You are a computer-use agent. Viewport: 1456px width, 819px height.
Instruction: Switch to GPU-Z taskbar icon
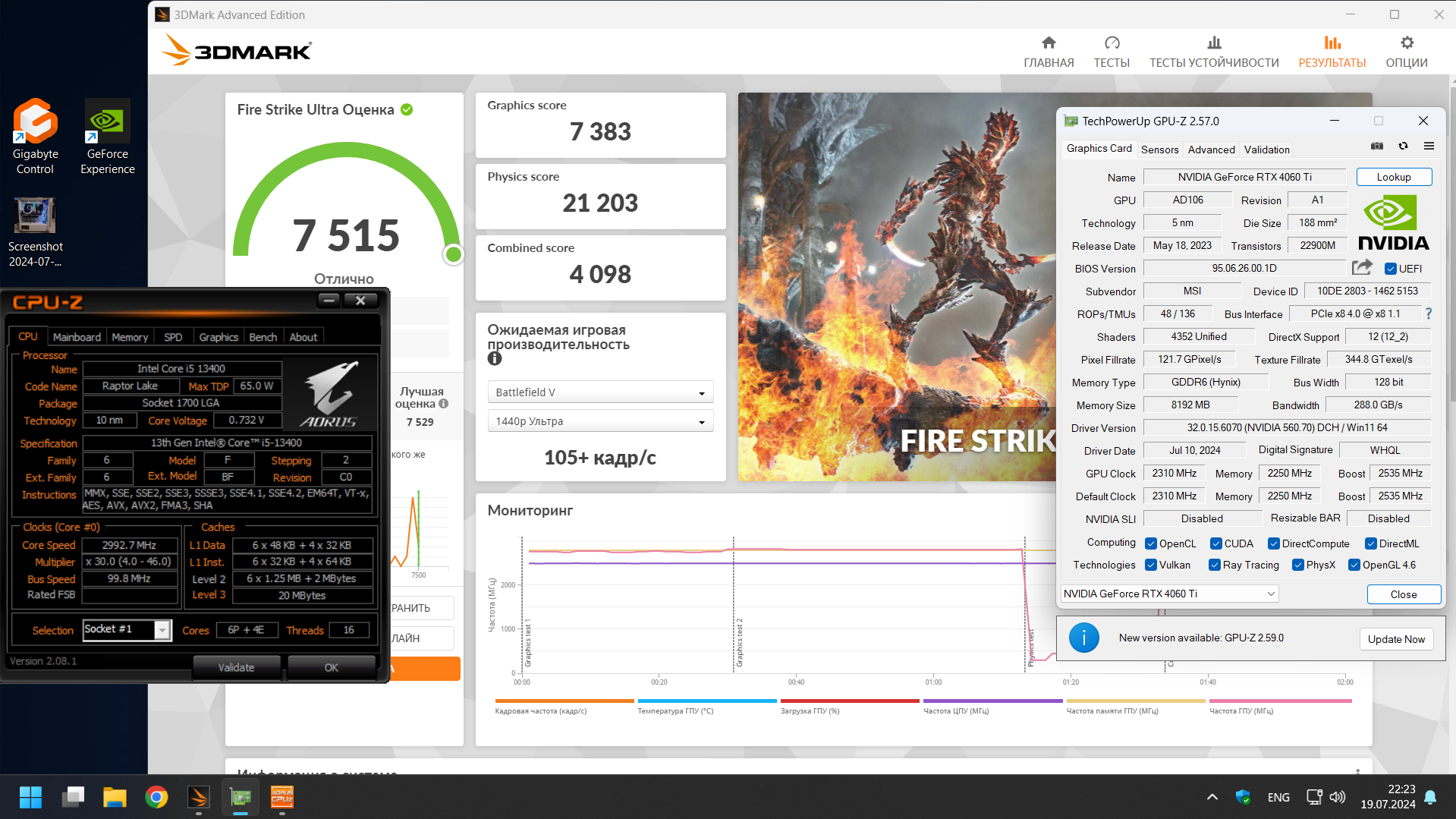pyautogui.click(x=241, y=797)
